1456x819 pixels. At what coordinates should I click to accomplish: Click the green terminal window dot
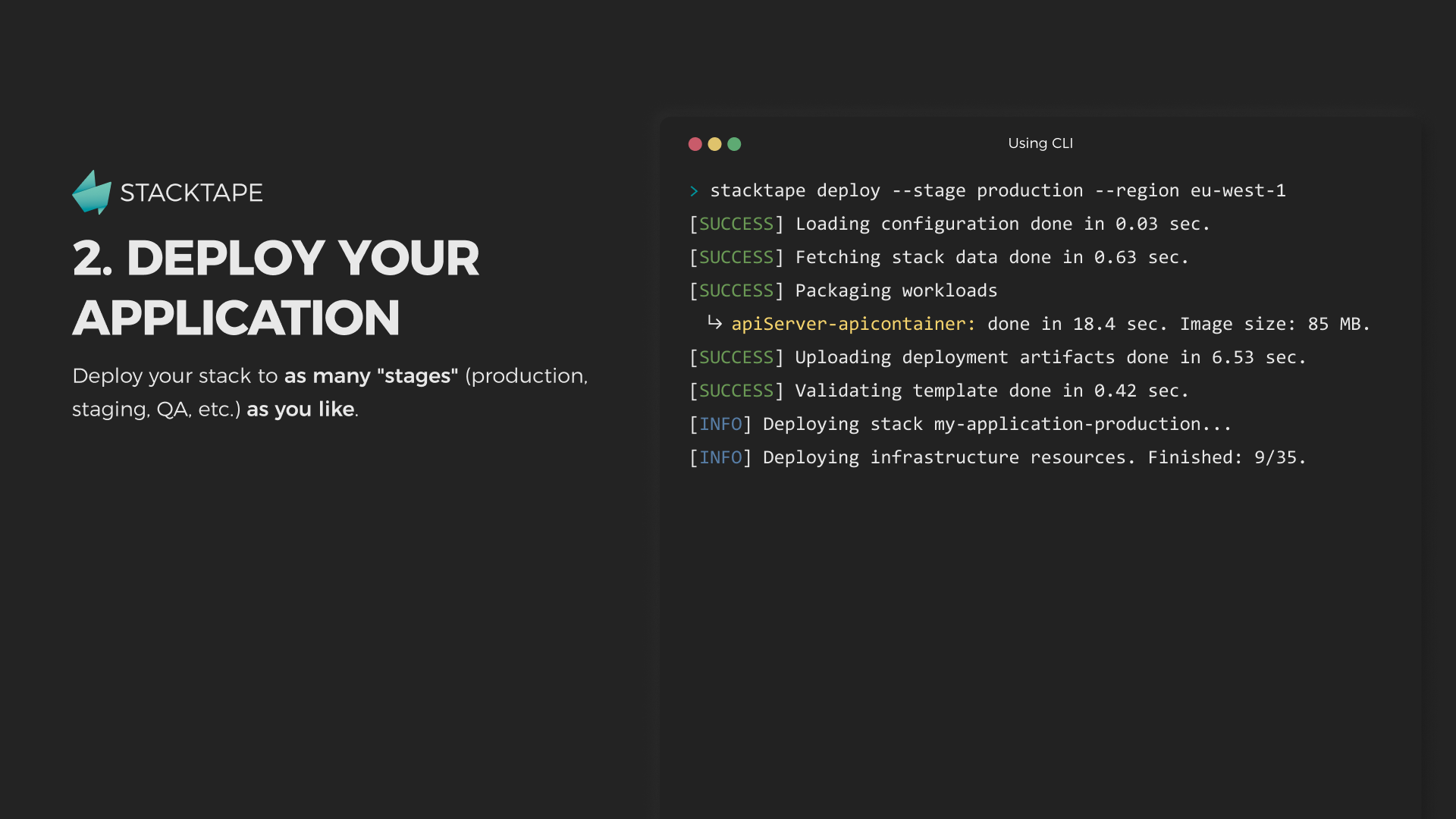734,144
